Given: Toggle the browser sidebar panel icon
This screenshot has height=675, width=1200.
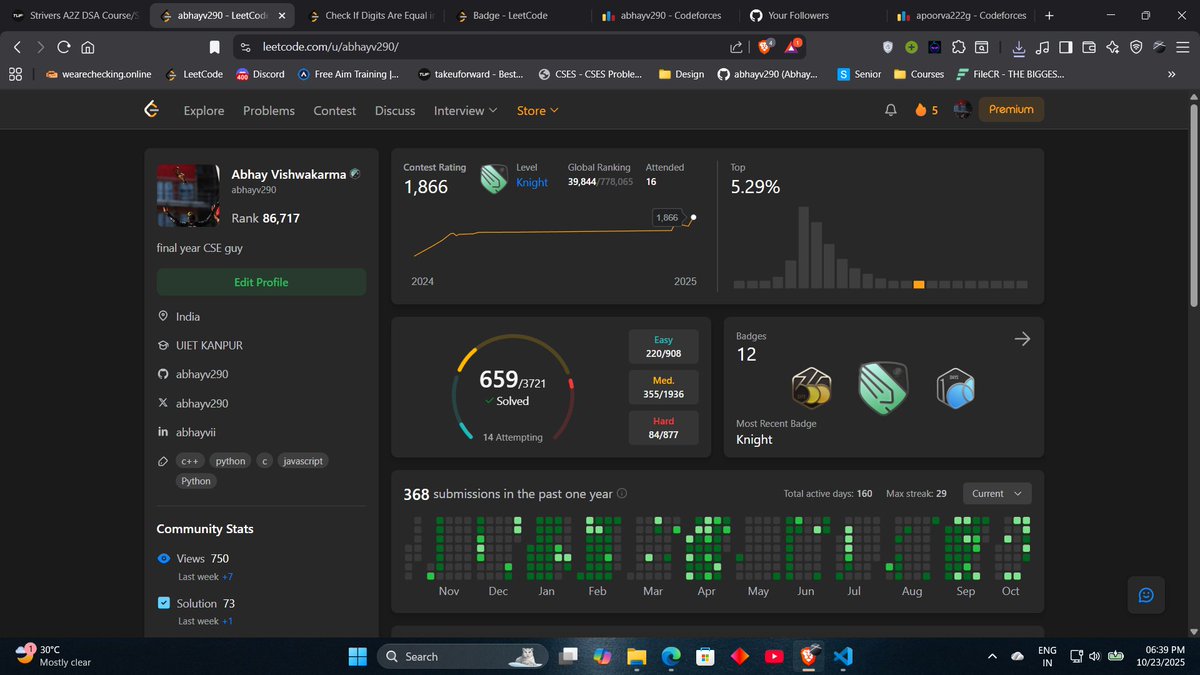Looking at the screenshot, I should 1065,46.
